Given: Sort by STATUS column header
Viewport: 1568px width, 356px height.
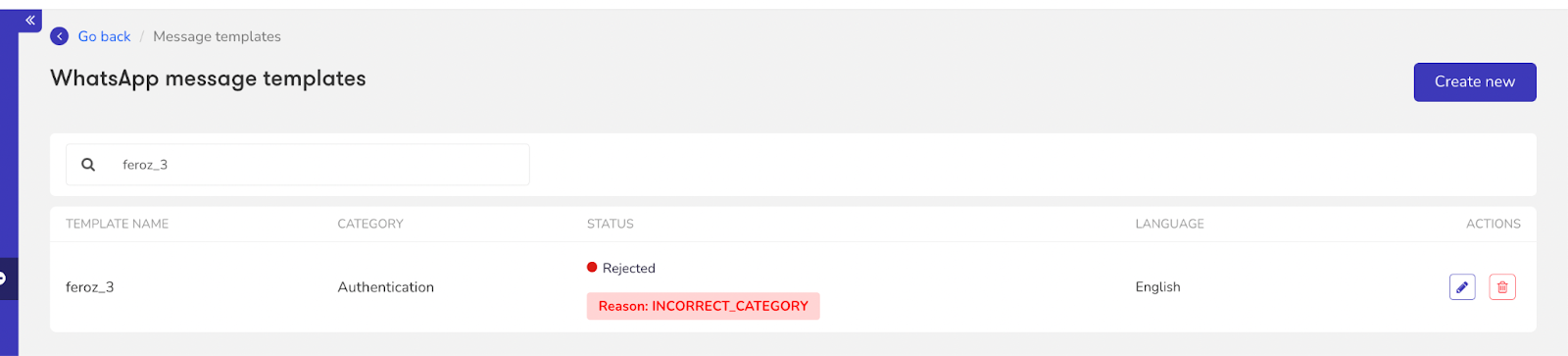Looking at the screenshot, I should pos(610,224).
